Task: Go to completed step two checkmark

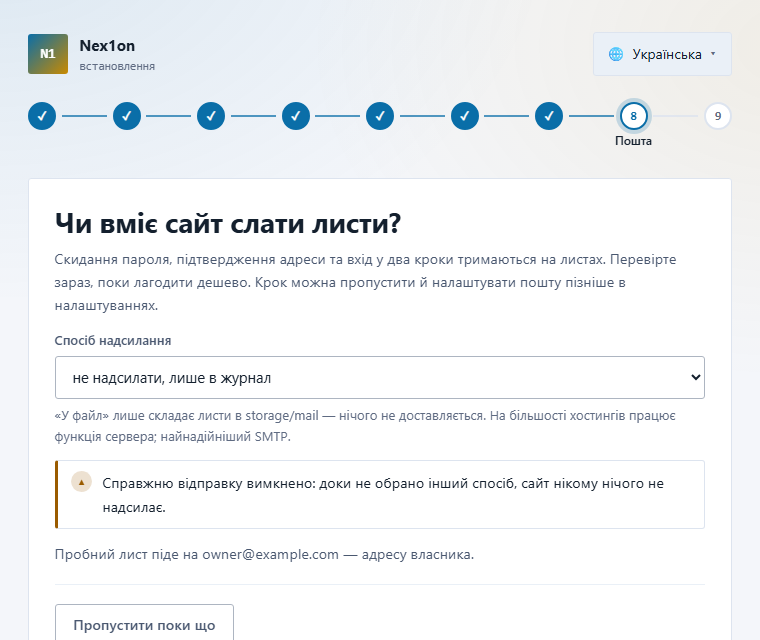Action: click(127, 116)
